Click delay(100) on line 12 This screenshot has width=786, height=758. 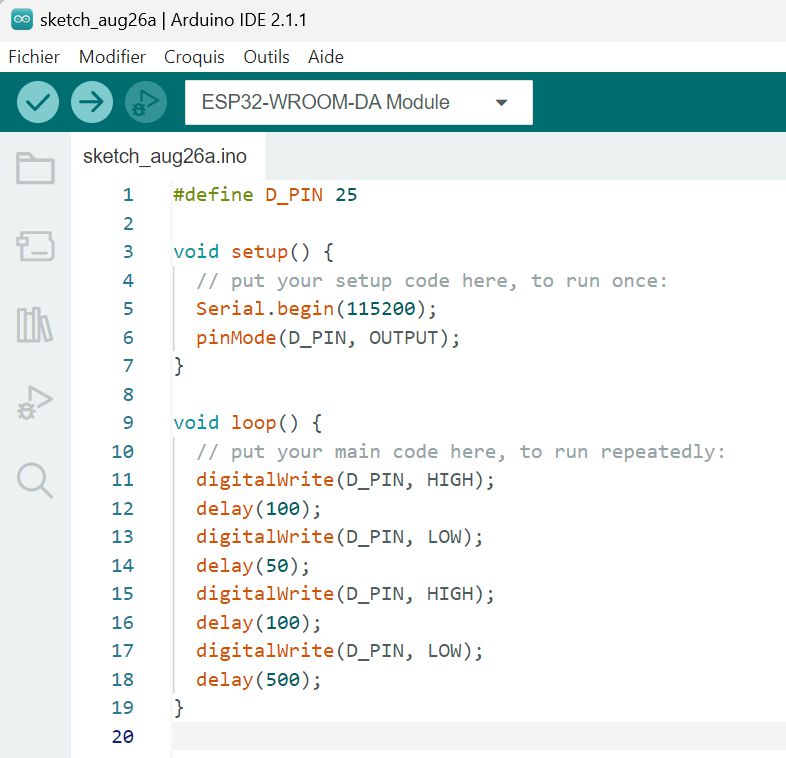click(259, 509)
